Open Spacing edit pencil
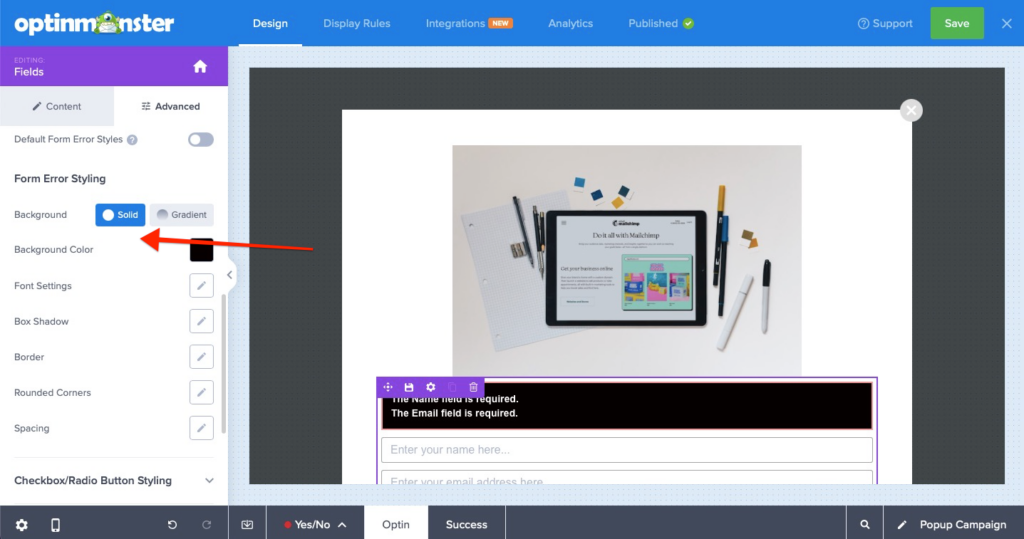 coord(201,428)
